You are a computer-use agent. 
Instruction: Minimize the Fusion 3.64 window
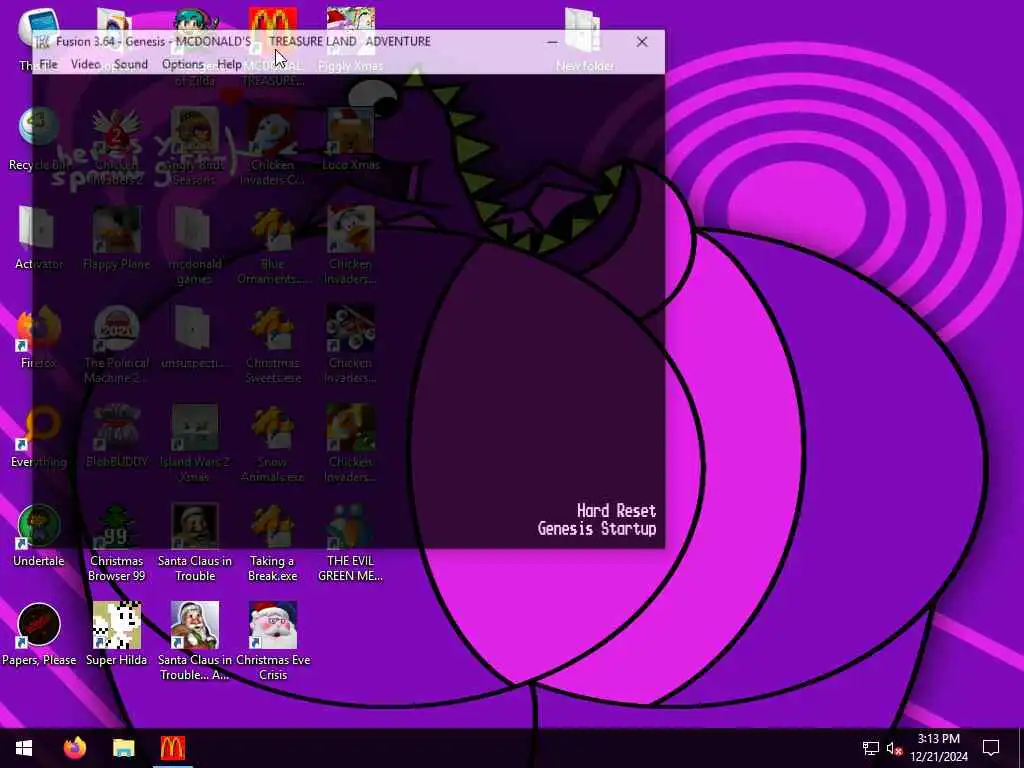click(x=552, y=42)
